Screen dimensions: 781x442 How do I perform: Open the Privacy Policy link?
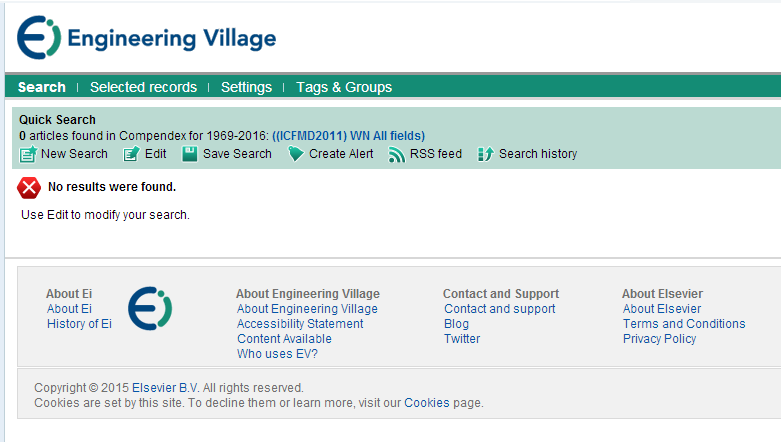(x=659, y=339)
